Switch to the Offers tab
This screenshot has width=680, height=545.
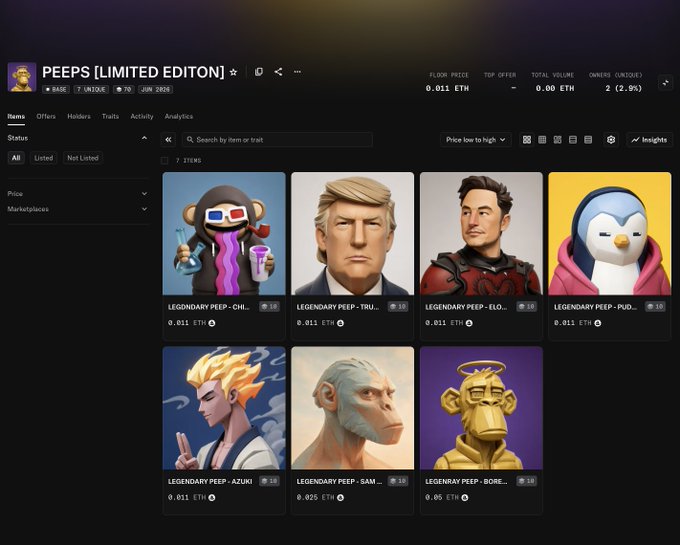(46, 116)
